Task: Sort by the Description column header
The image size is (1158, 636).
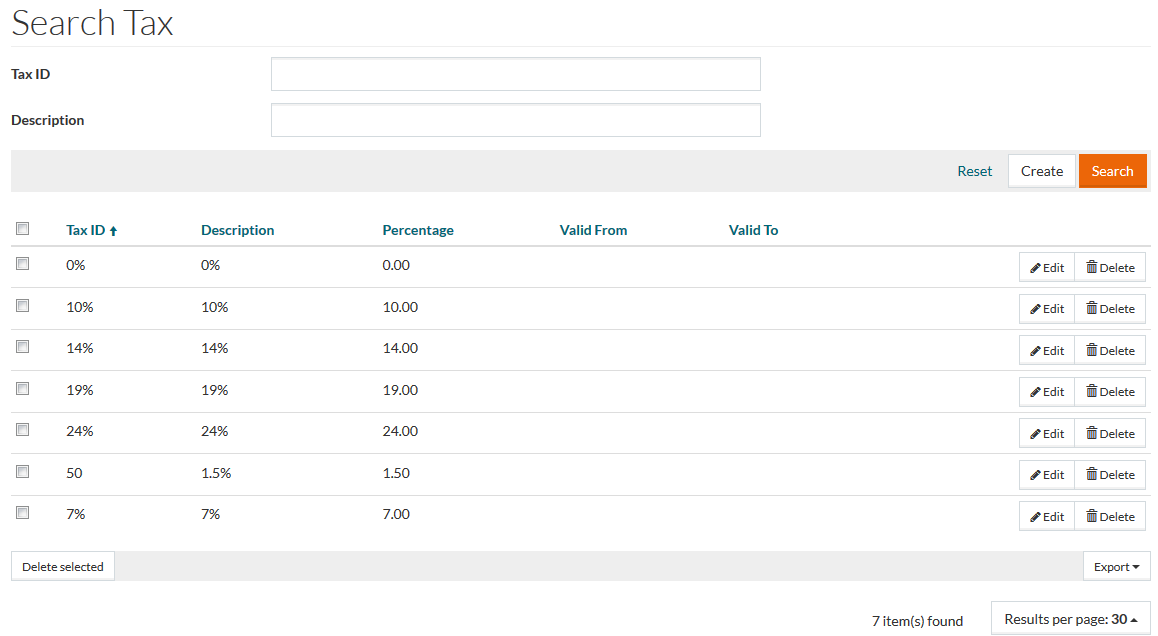Action: [237, 230]
